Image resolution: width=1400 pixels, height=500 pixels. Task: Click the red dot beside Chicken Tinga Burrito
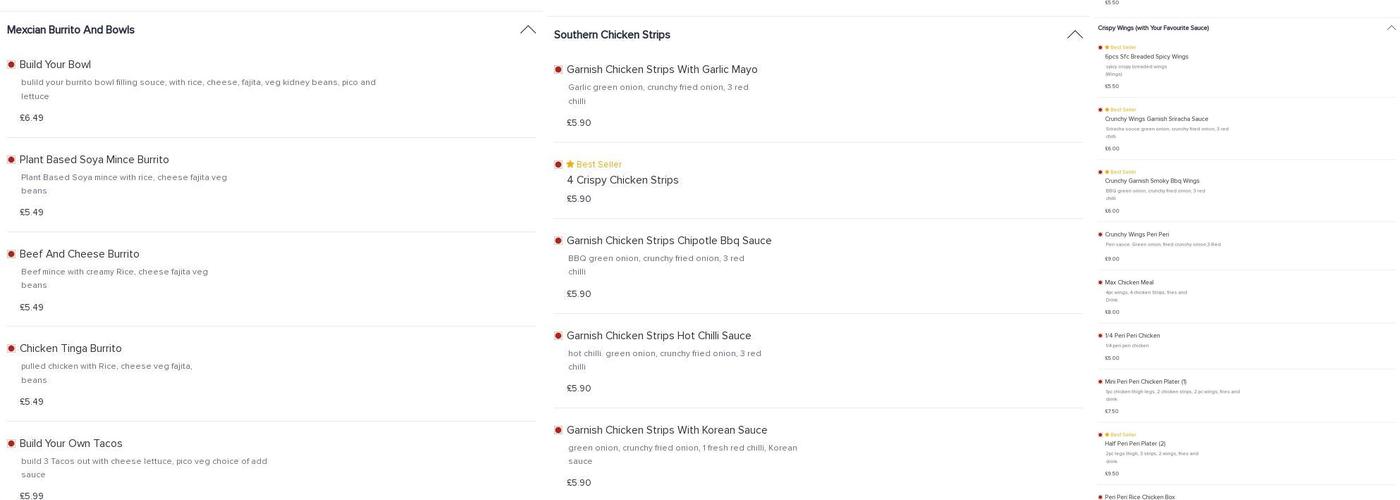click(11, 349)
